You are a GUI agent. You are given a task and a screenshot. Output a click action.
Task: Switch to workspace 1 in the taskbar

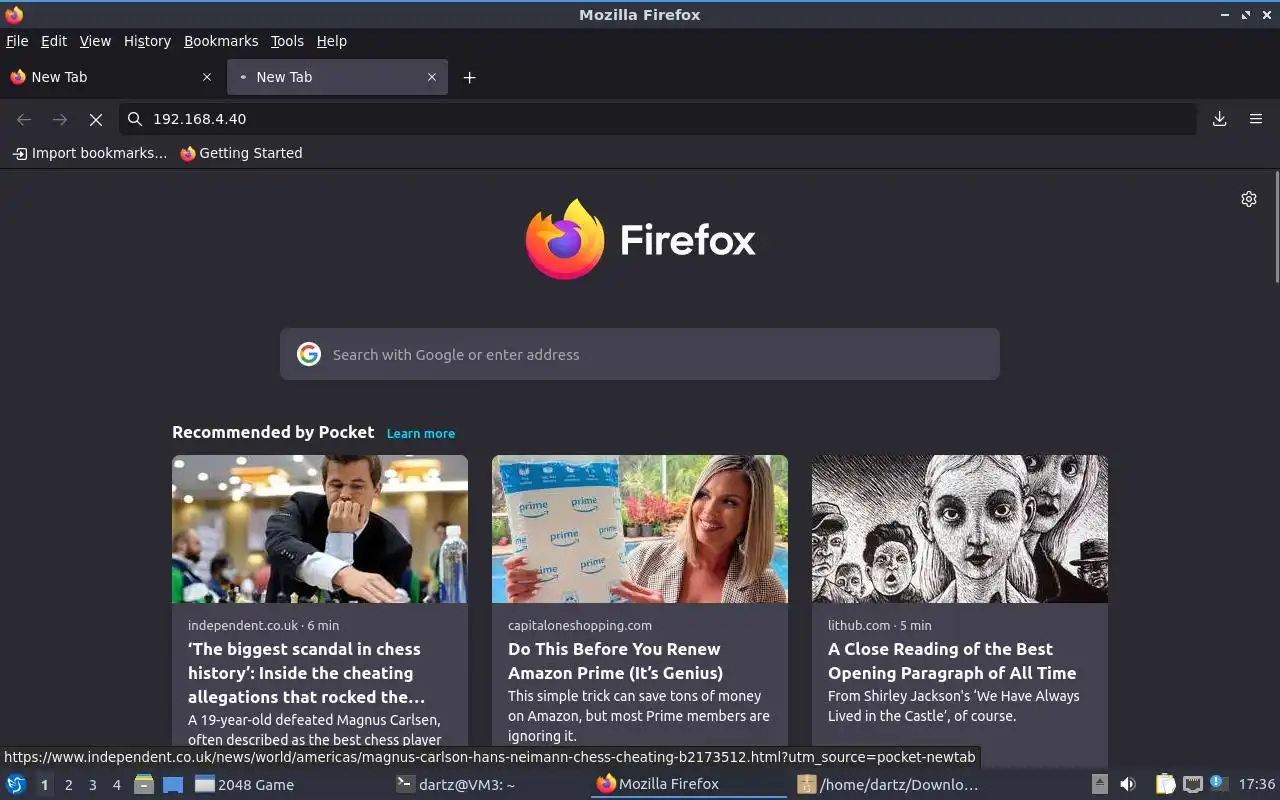(x=44, y=785)
